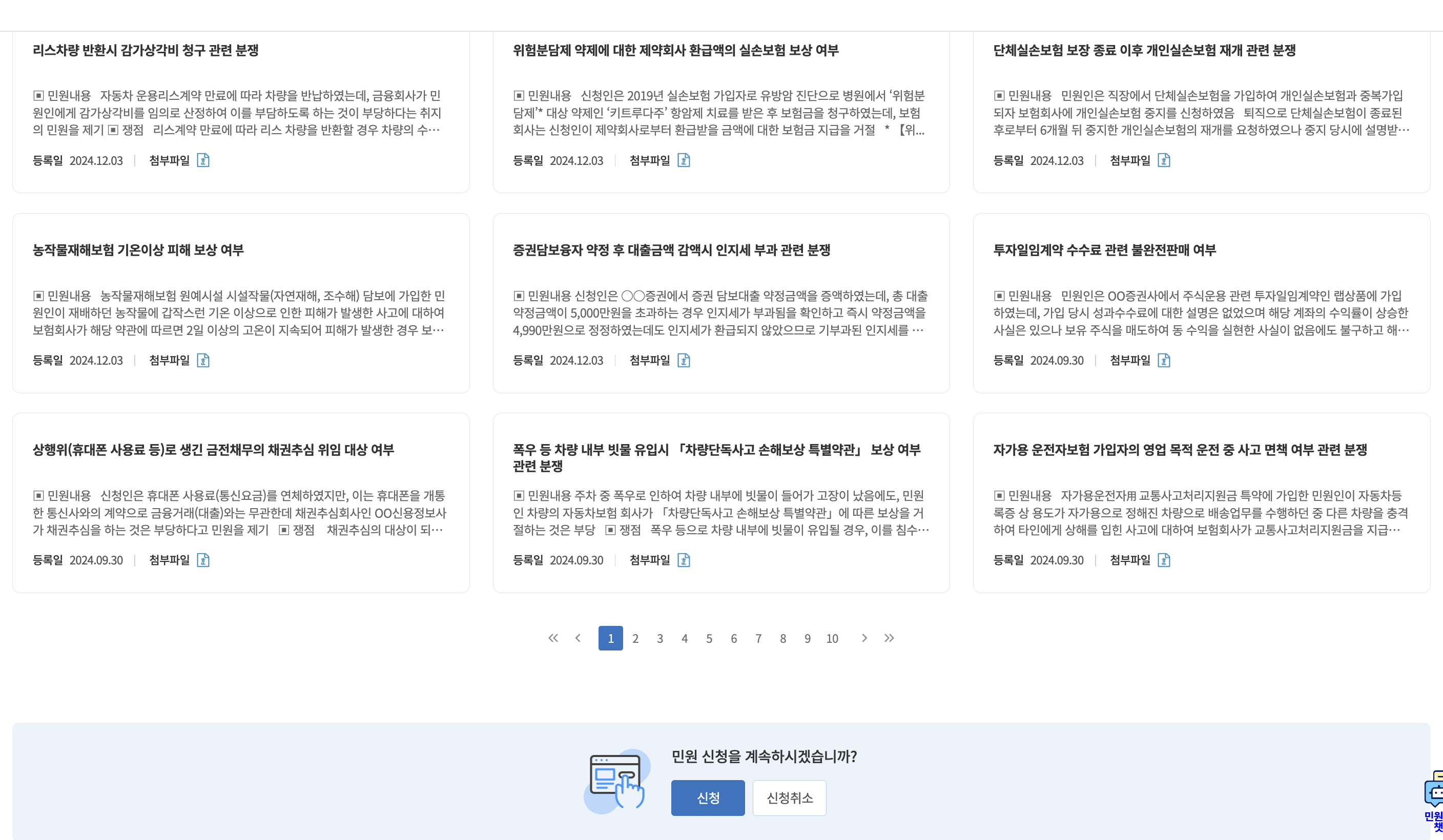The width and height of the screenshot is (1443, 840).
Task: Click the 신청 button
Action: (708, 797)
